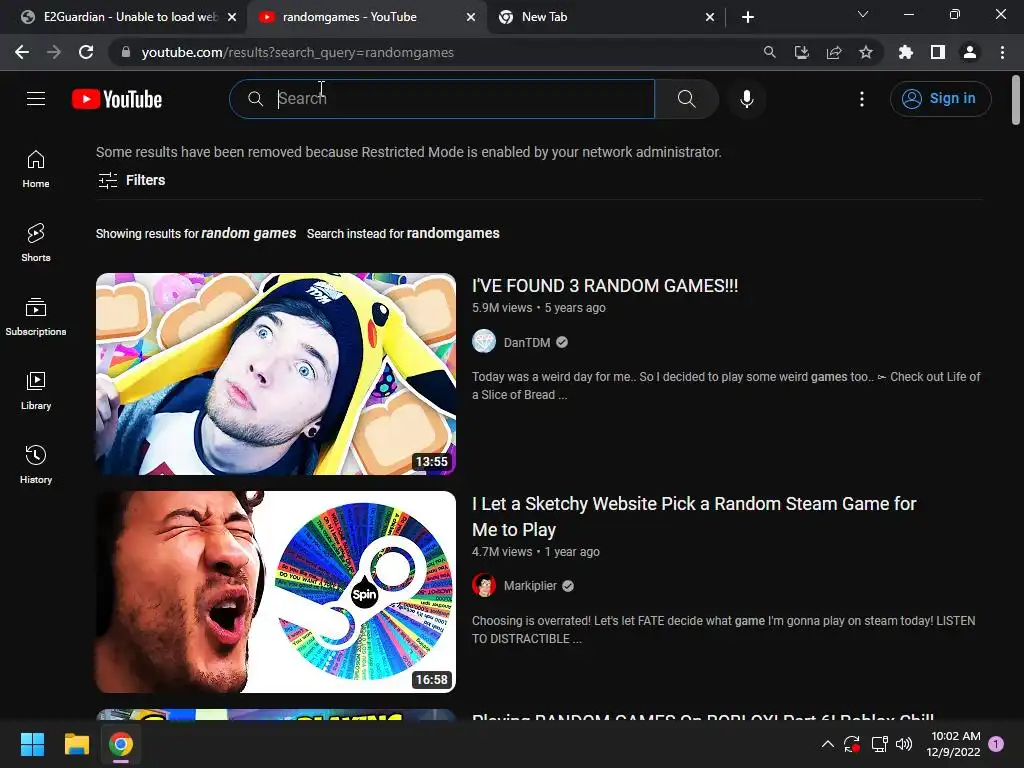Click the YouTube logo
1024x768 pixels.
117,99
